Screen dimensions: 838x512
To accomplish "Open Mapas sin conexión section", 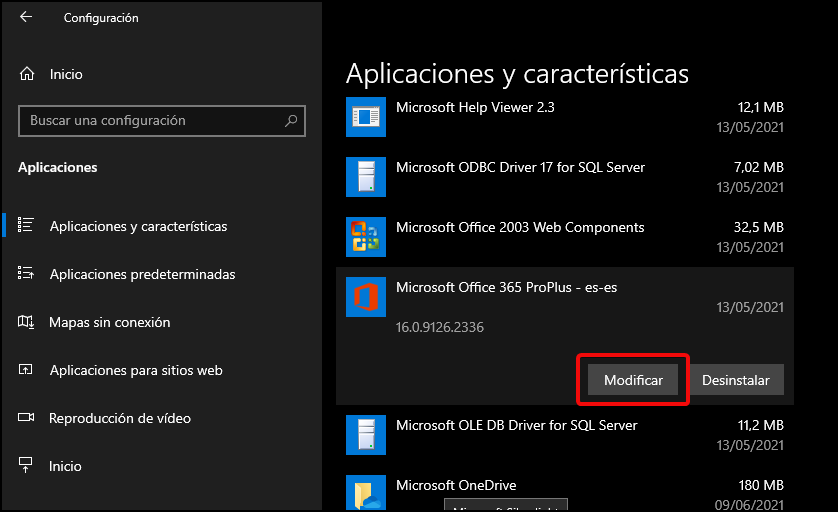I will click(110, 322).
